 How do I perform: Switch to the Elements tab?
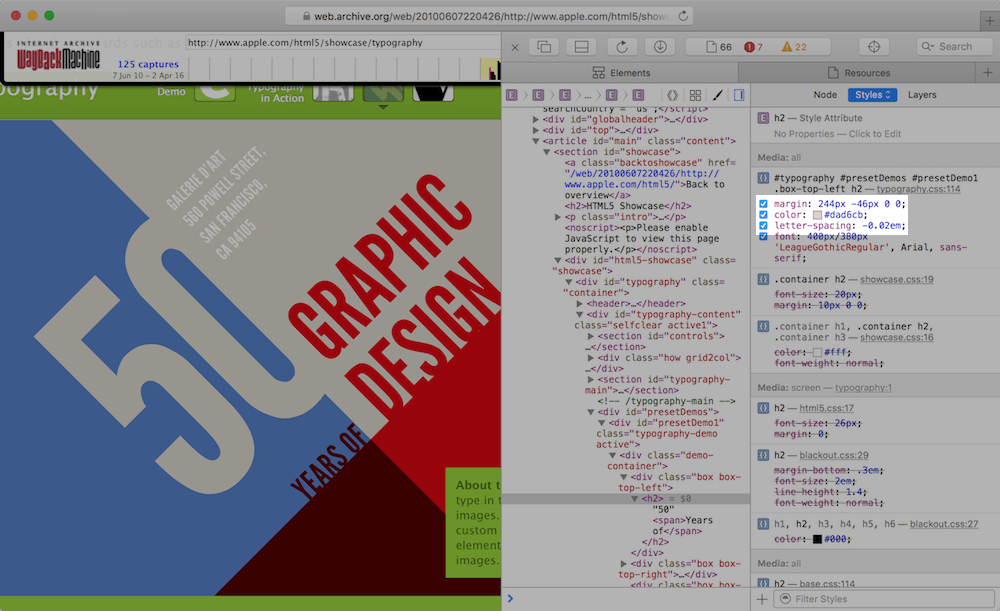tap(621, 73)
